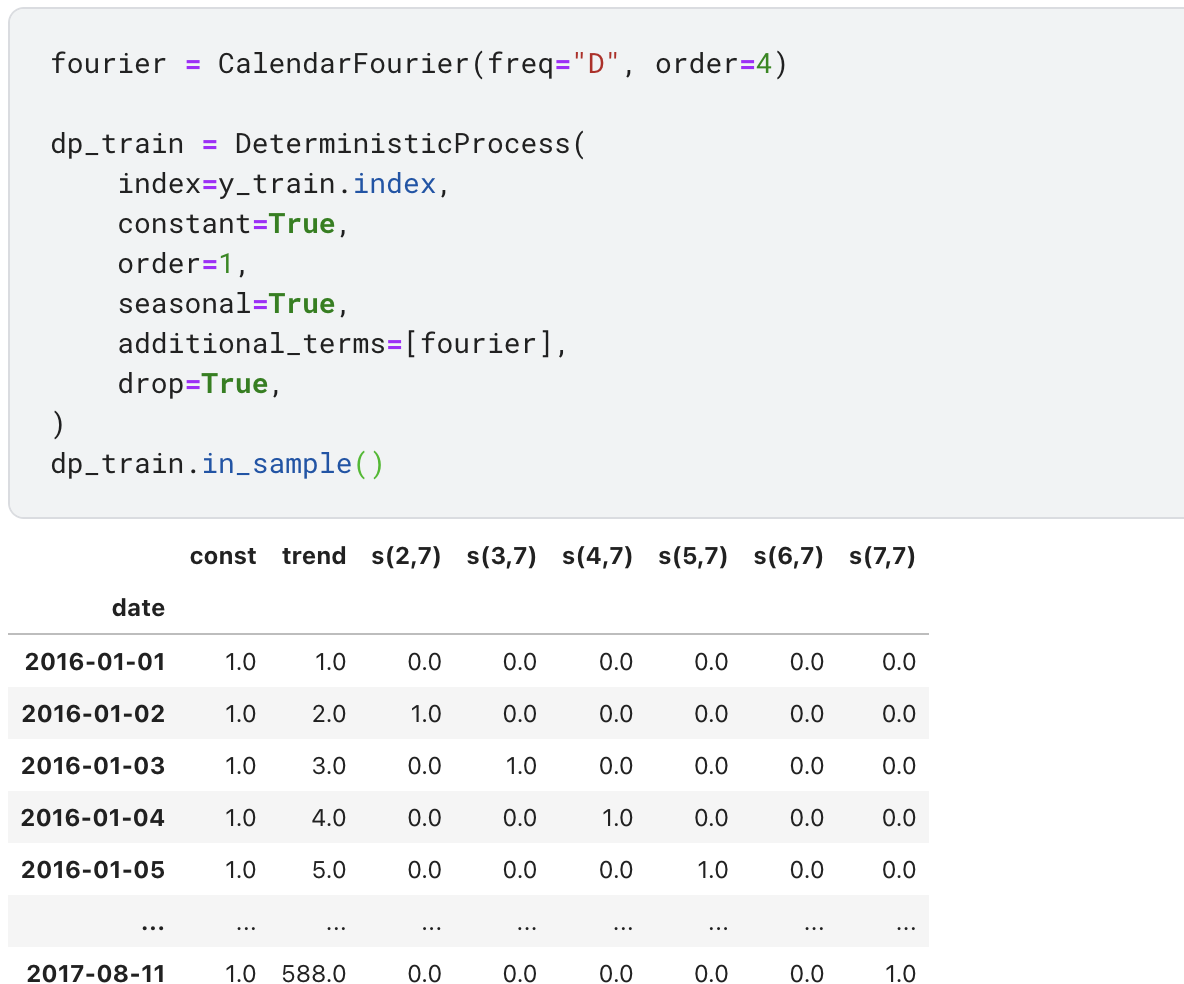The image size is (1184, 984).
Task: Click the date index label
Action: [138, 608]
